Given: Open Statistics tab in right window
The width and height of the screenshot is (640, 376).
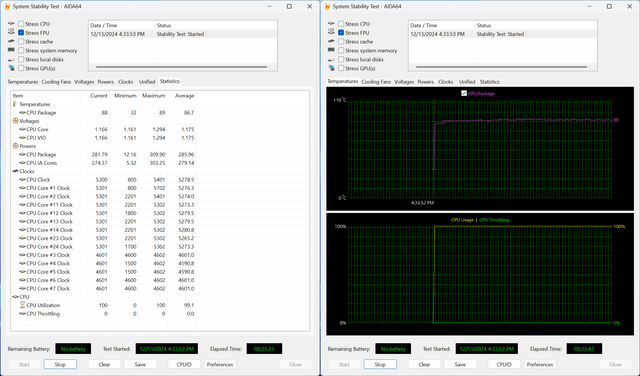Looking at the screenshot, I should pos(490,82).
